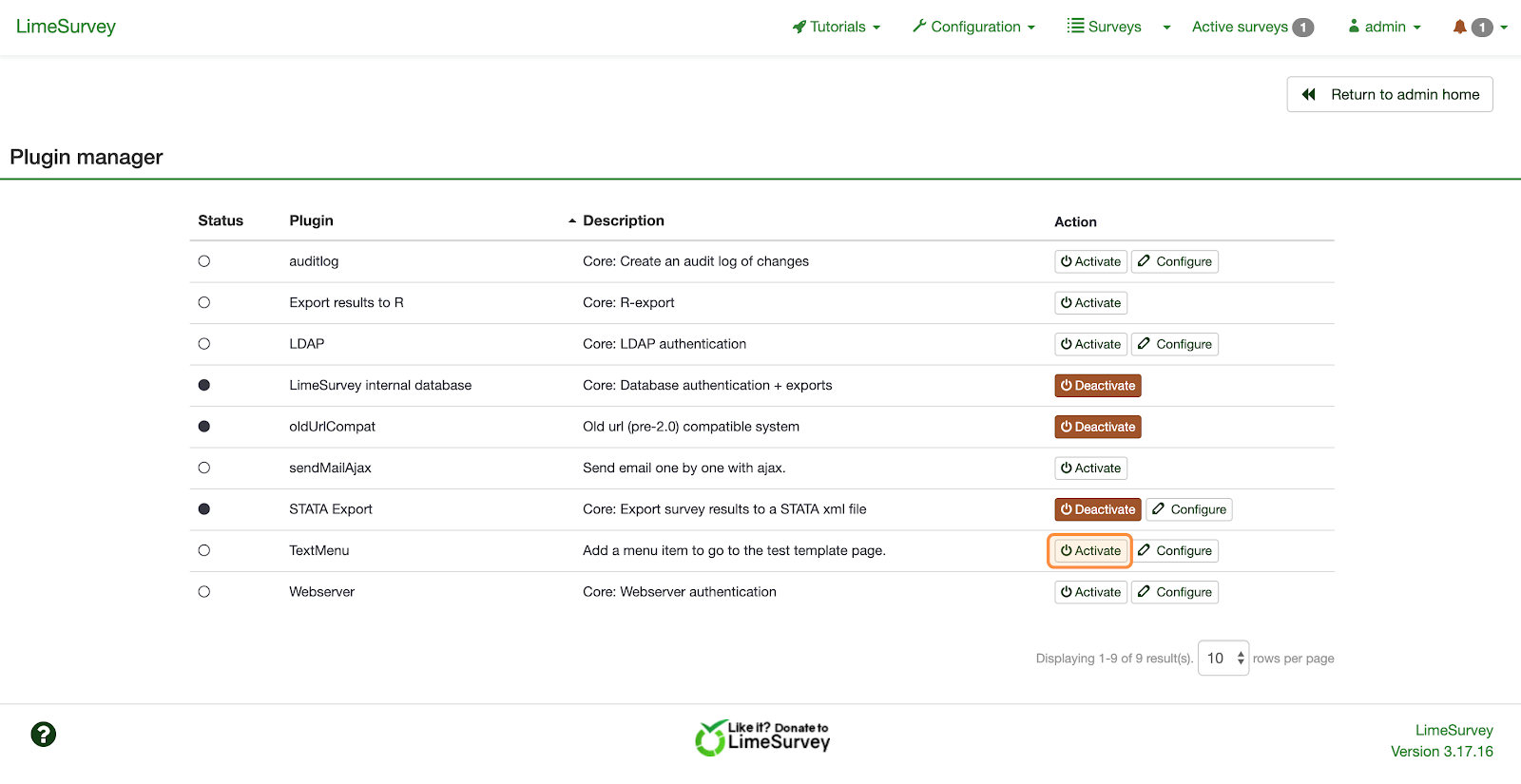Click 'Displaying 1-9 of 9 result(s).' text
This screenshot has height=784, width=1521.
[x=1114, y=658]
